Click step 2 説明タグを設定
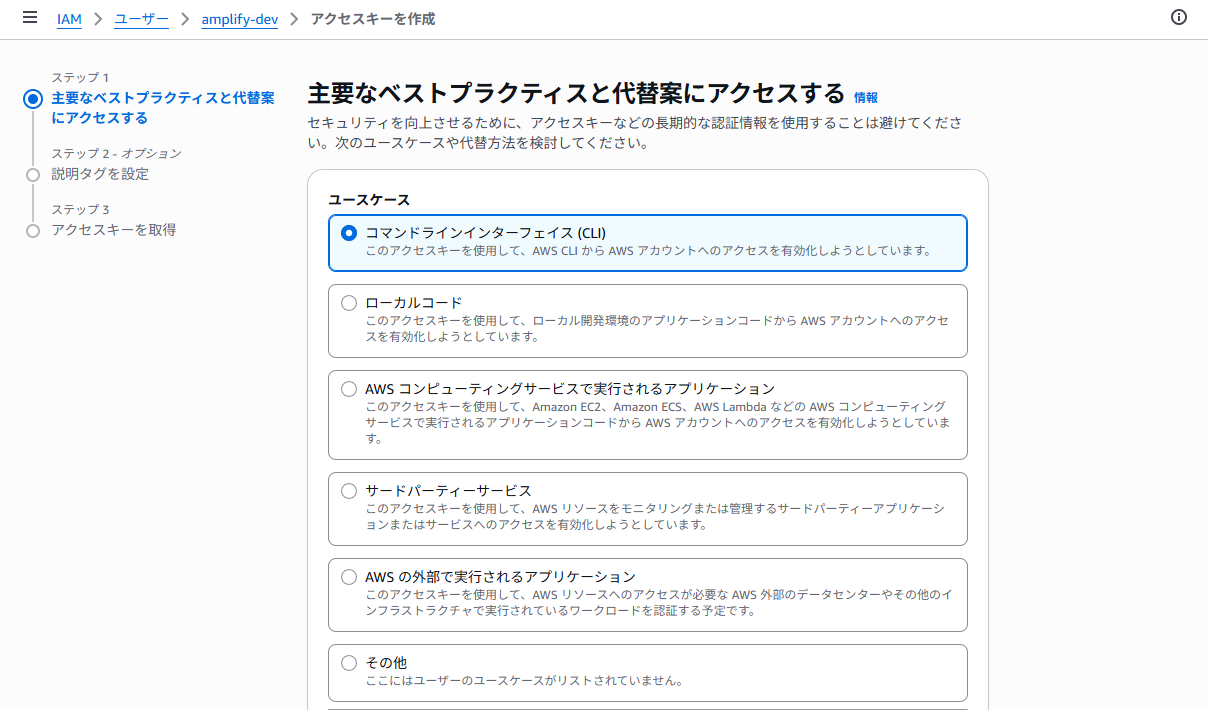1208x710 pixels. point(100,174)
